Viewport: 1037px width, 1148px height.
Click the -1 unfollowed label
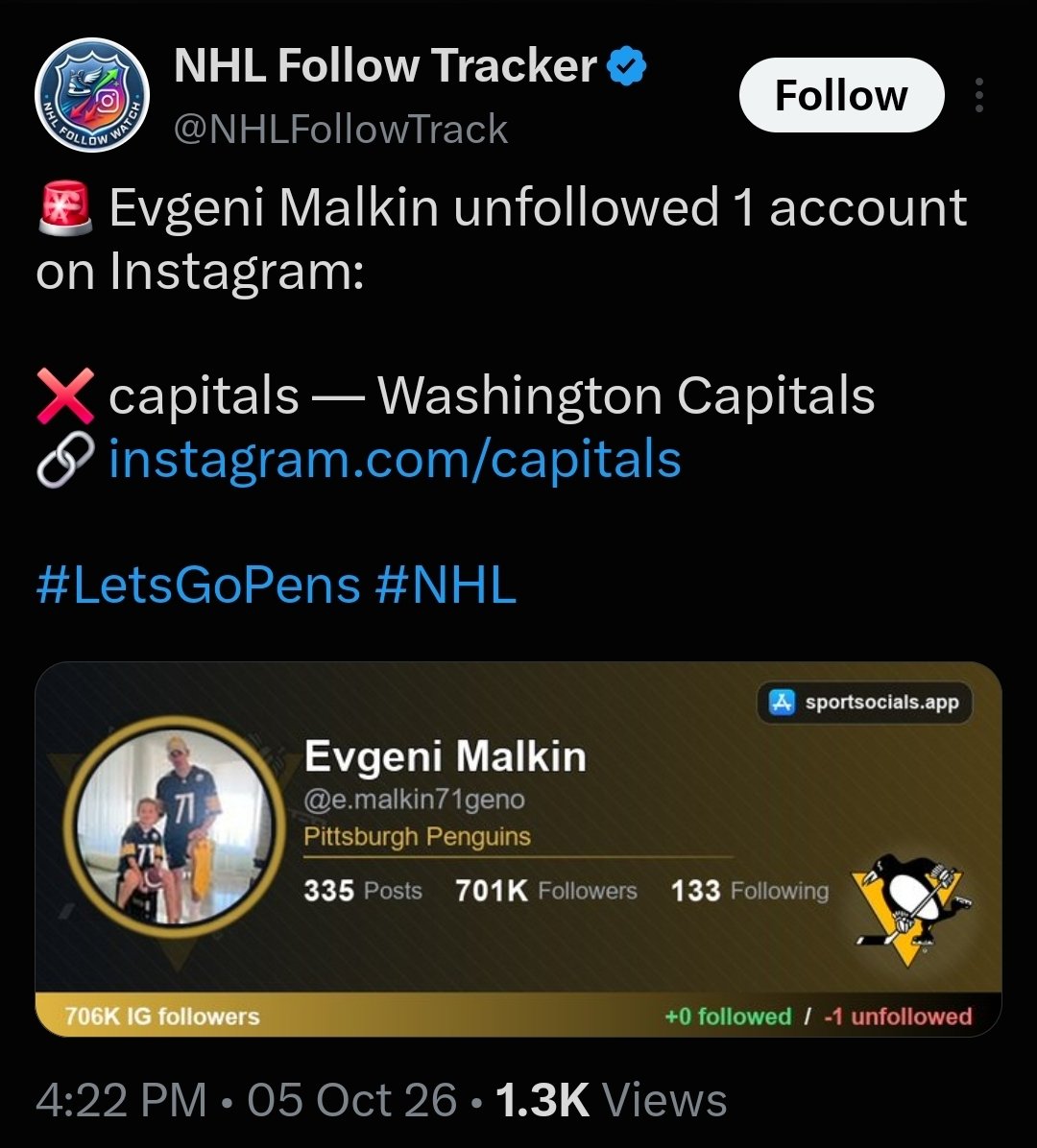pos(898,1016)
